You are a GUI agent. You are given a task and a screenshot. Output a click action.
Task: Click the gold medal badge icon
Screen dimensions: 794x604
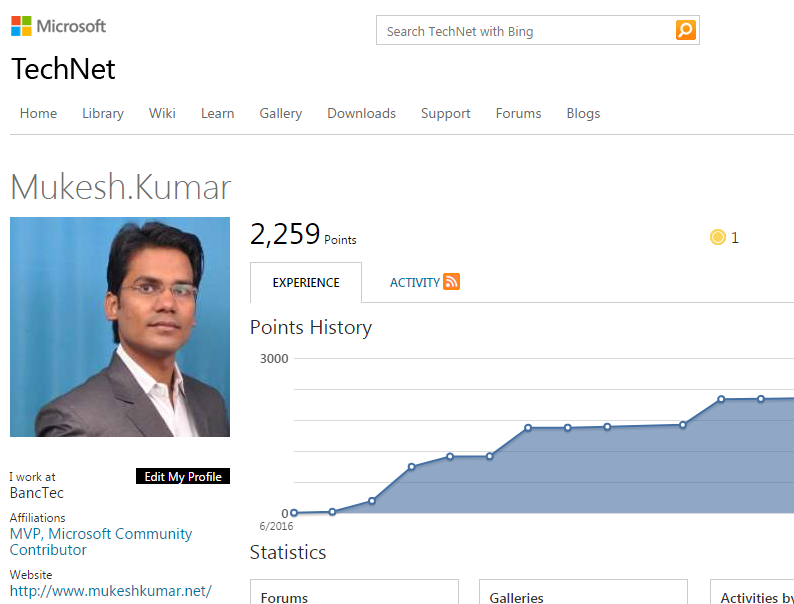[x=718, y=237]
